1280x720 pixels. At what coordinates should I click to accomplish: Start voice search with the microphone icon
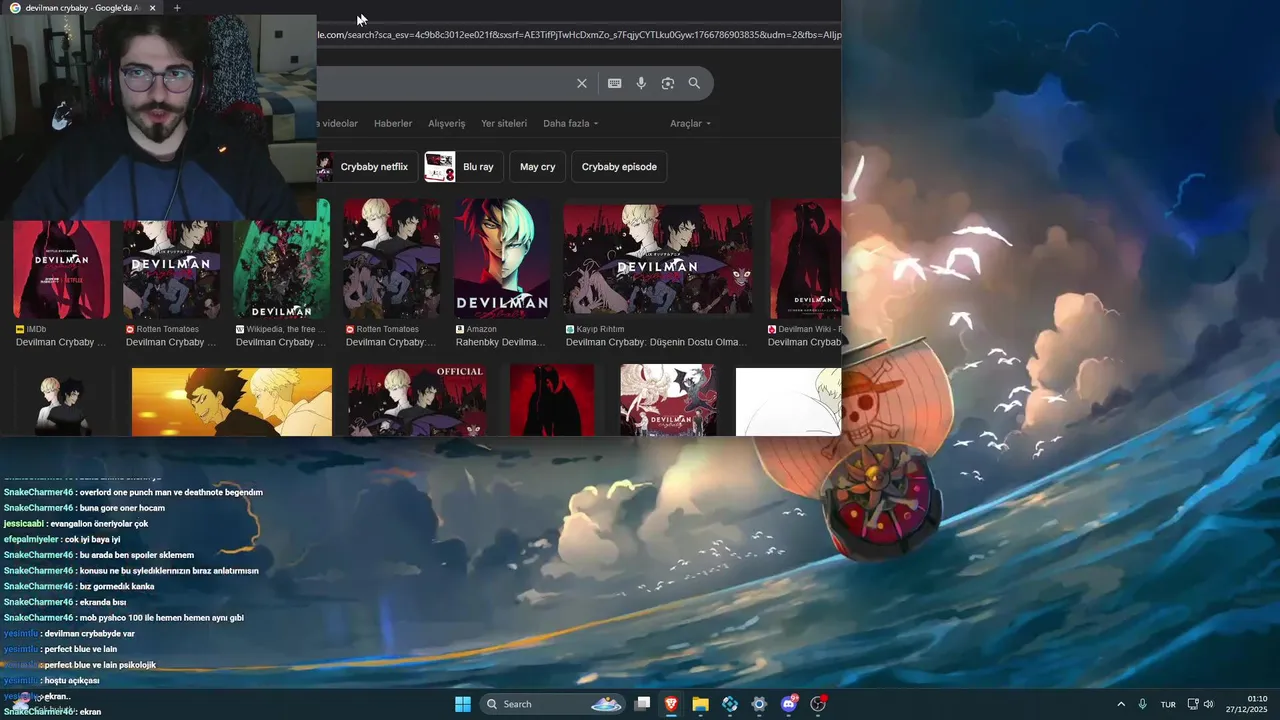click(x=641, y=84)
